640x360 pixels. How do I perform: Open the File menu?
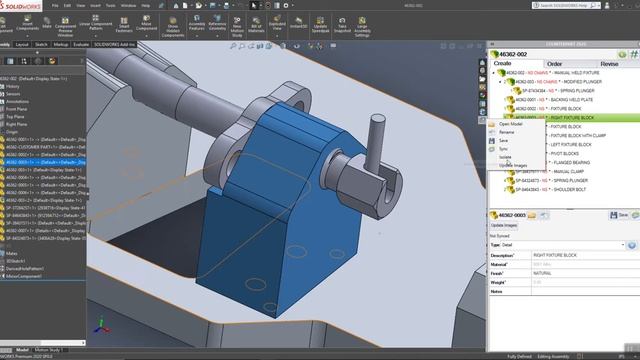click(x=55, y=6)
